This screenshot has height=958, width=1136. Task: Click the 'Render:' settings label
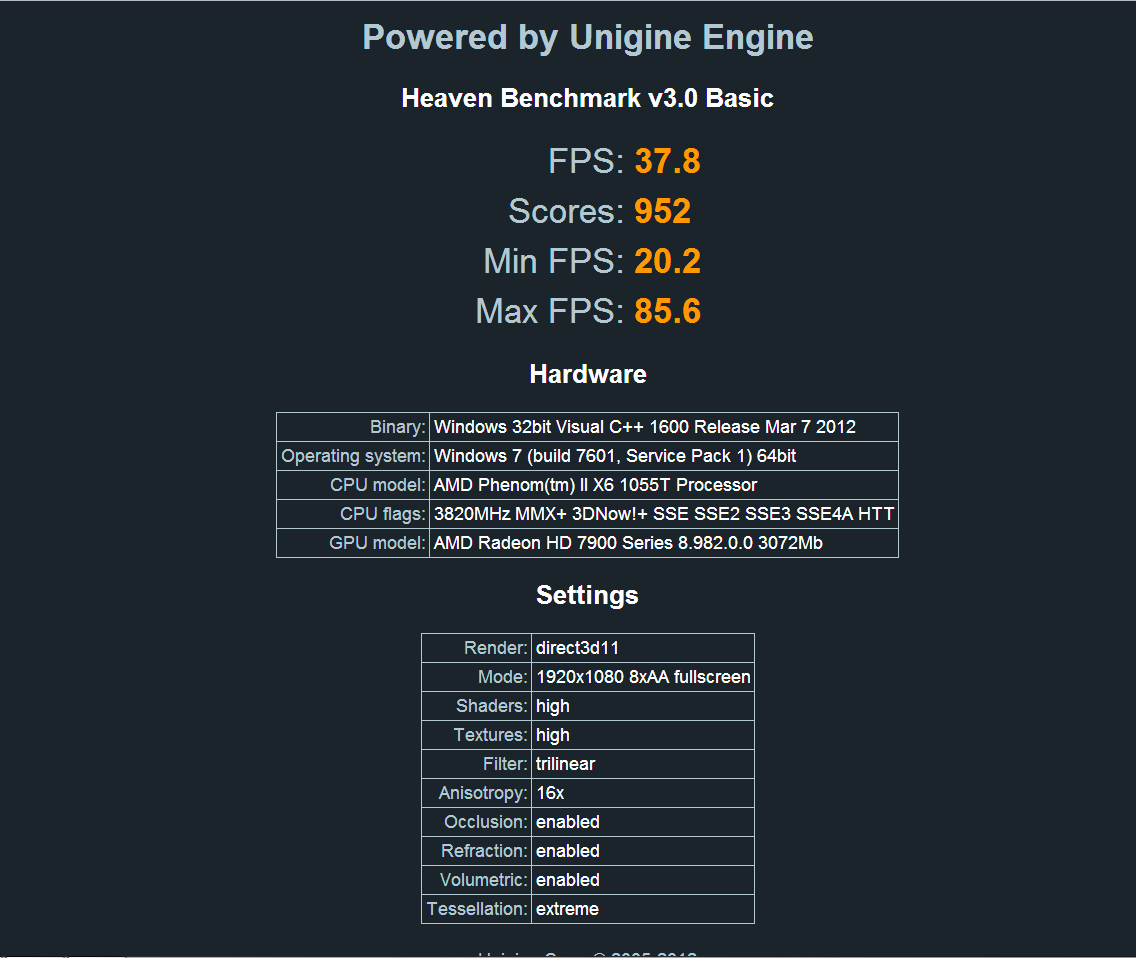coord(496,648)
